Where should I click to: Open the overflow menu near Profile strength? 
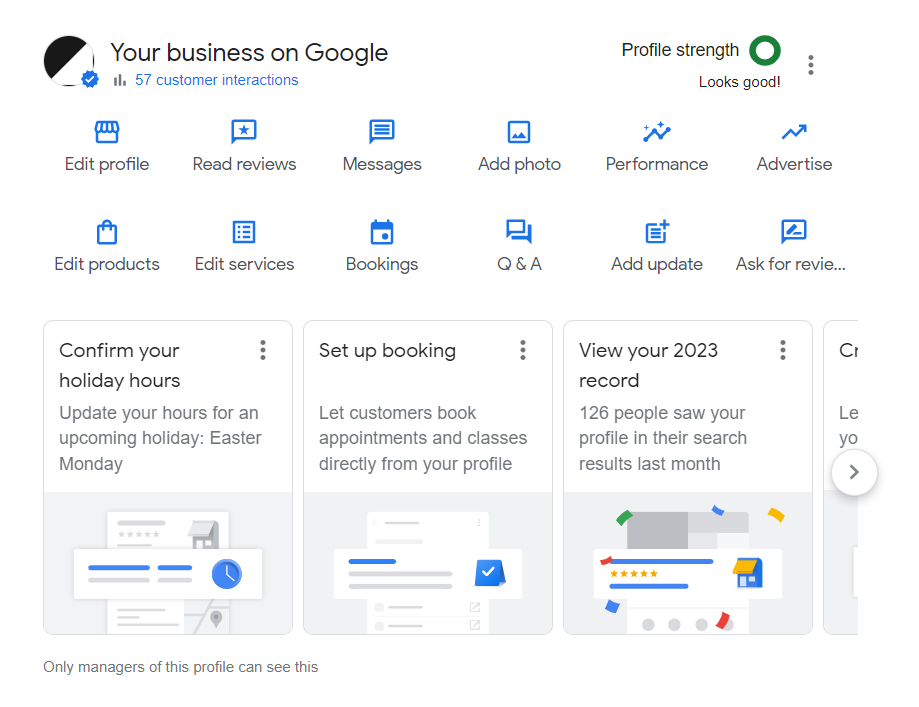tap(811, 64)
